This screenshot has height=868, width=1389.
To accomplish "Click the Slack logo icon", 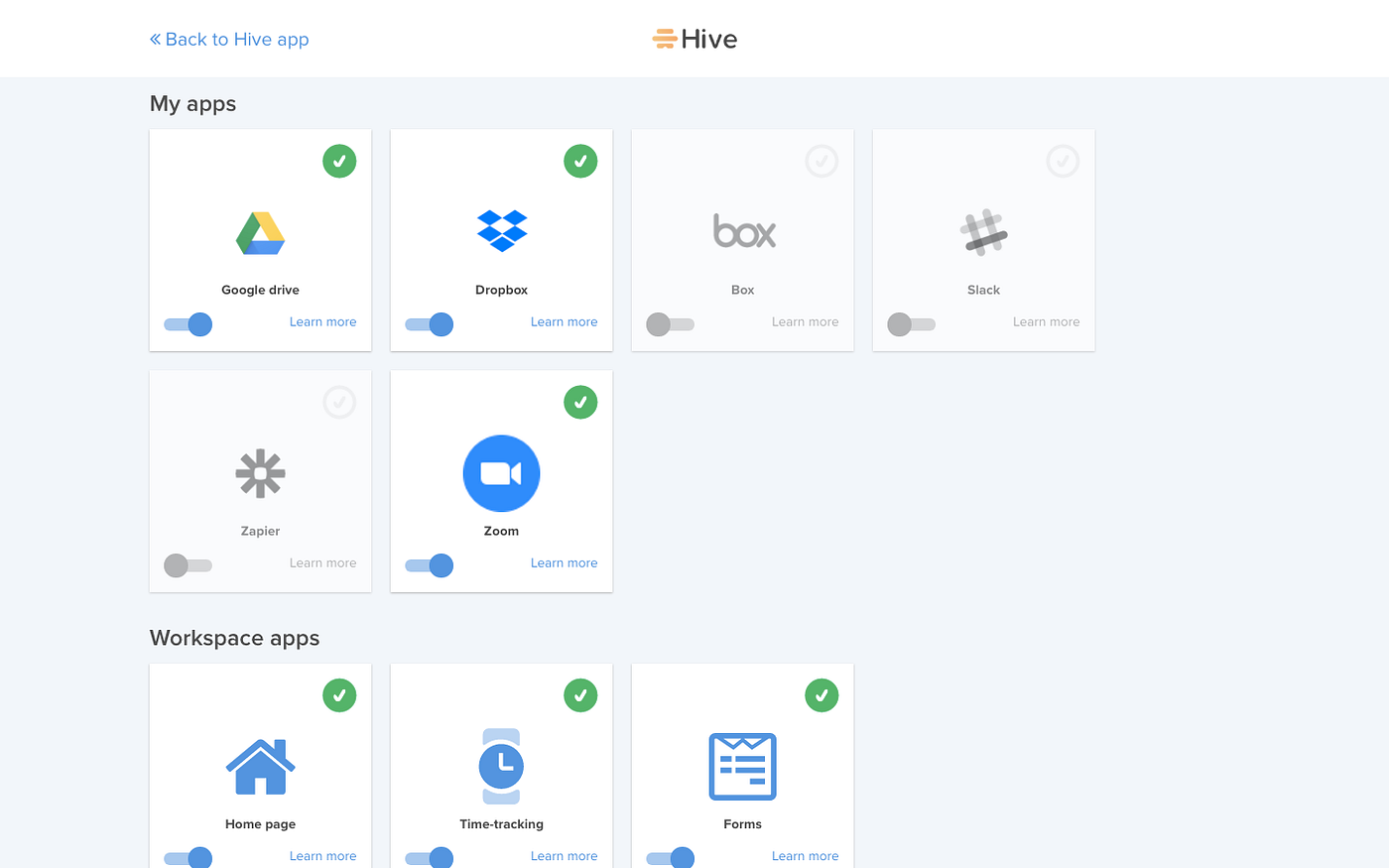I will point(984,232).
